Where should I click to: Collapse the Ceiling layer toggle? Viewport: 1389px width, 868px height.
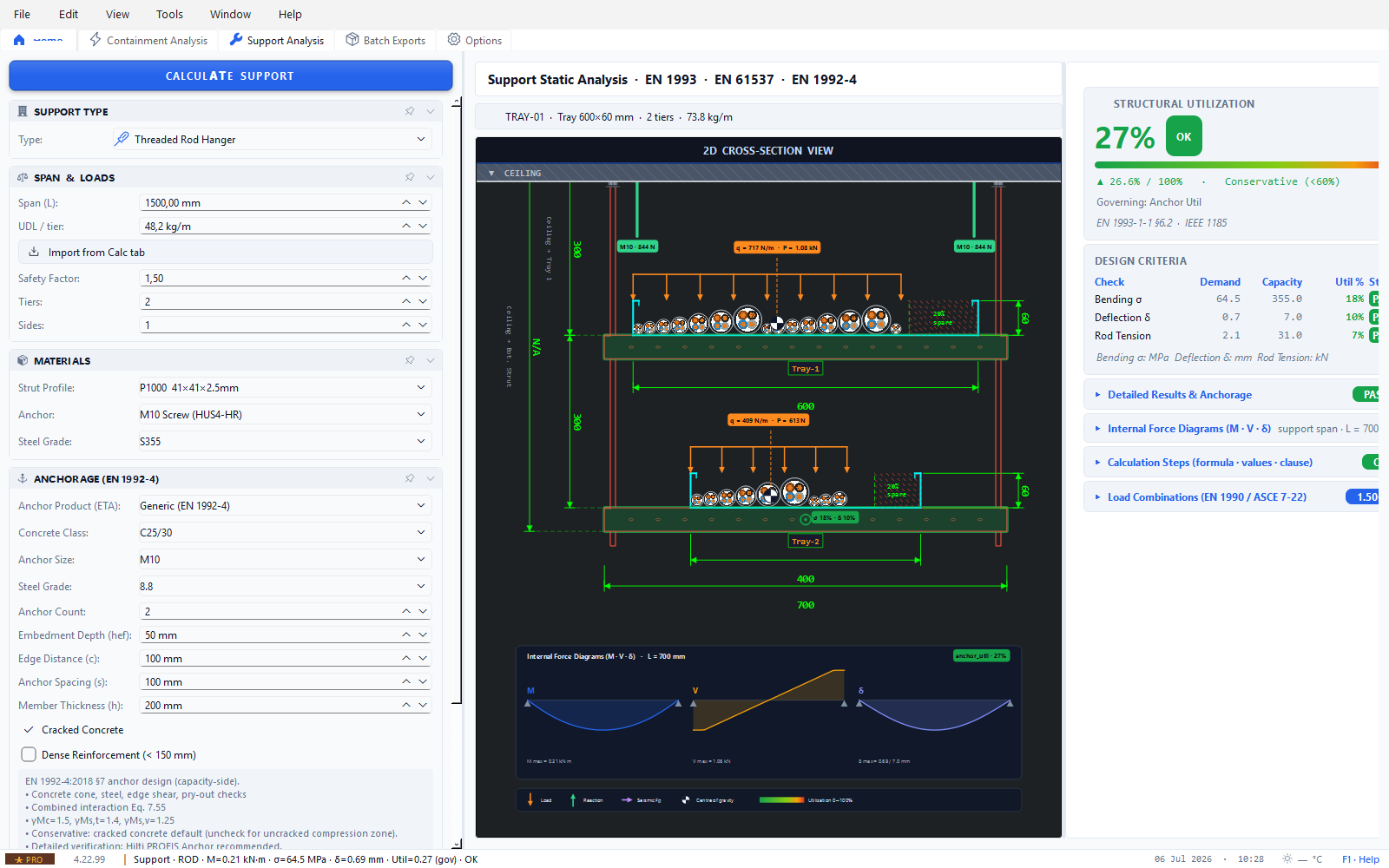pyautogui.click(x=491, y=174)
